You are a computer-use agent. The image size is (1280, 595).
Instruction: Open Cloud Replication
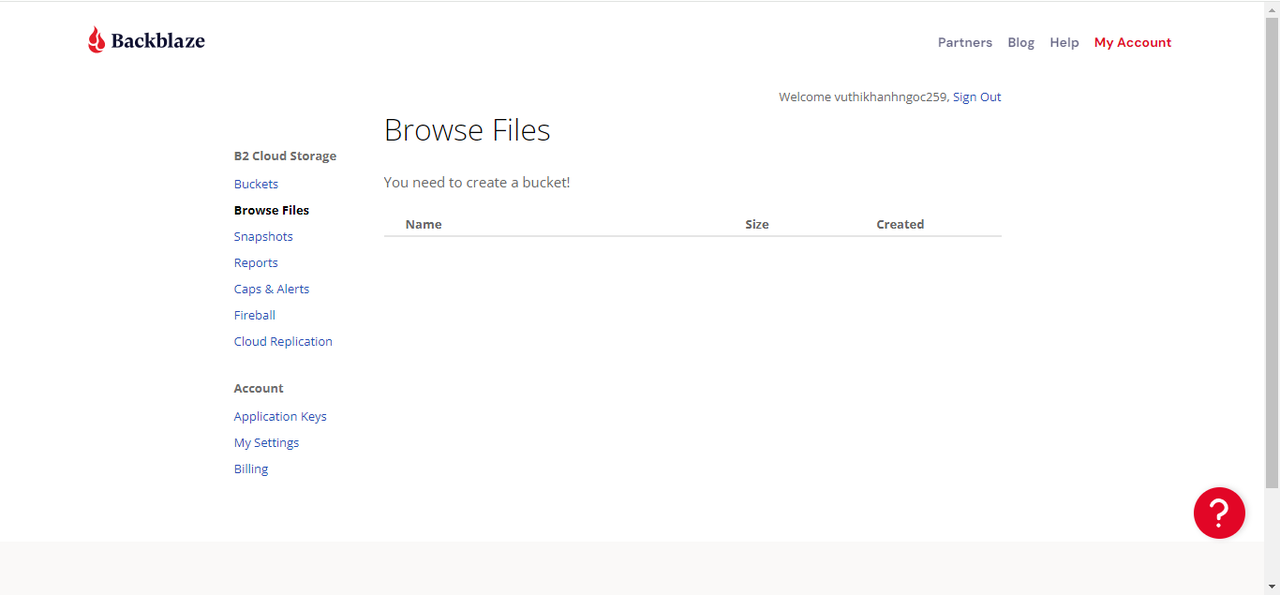[x=283, y=341]
